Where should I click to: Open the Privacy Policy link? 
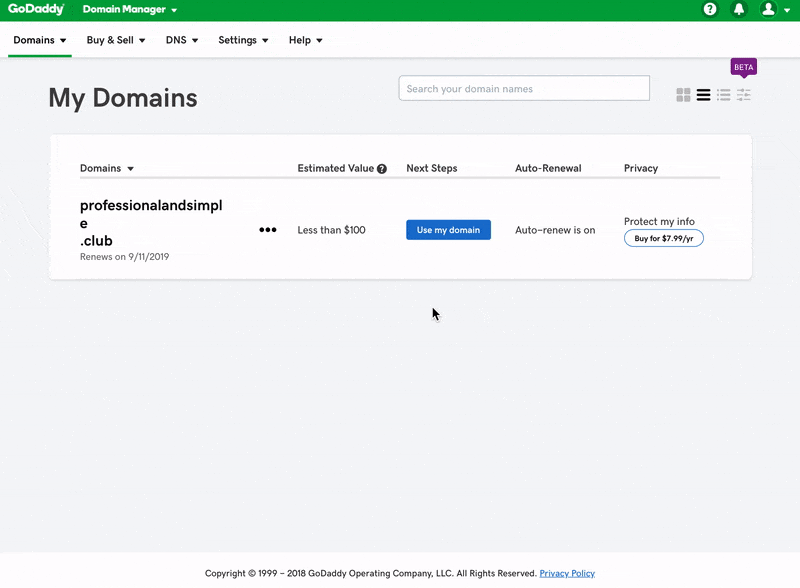567,573
